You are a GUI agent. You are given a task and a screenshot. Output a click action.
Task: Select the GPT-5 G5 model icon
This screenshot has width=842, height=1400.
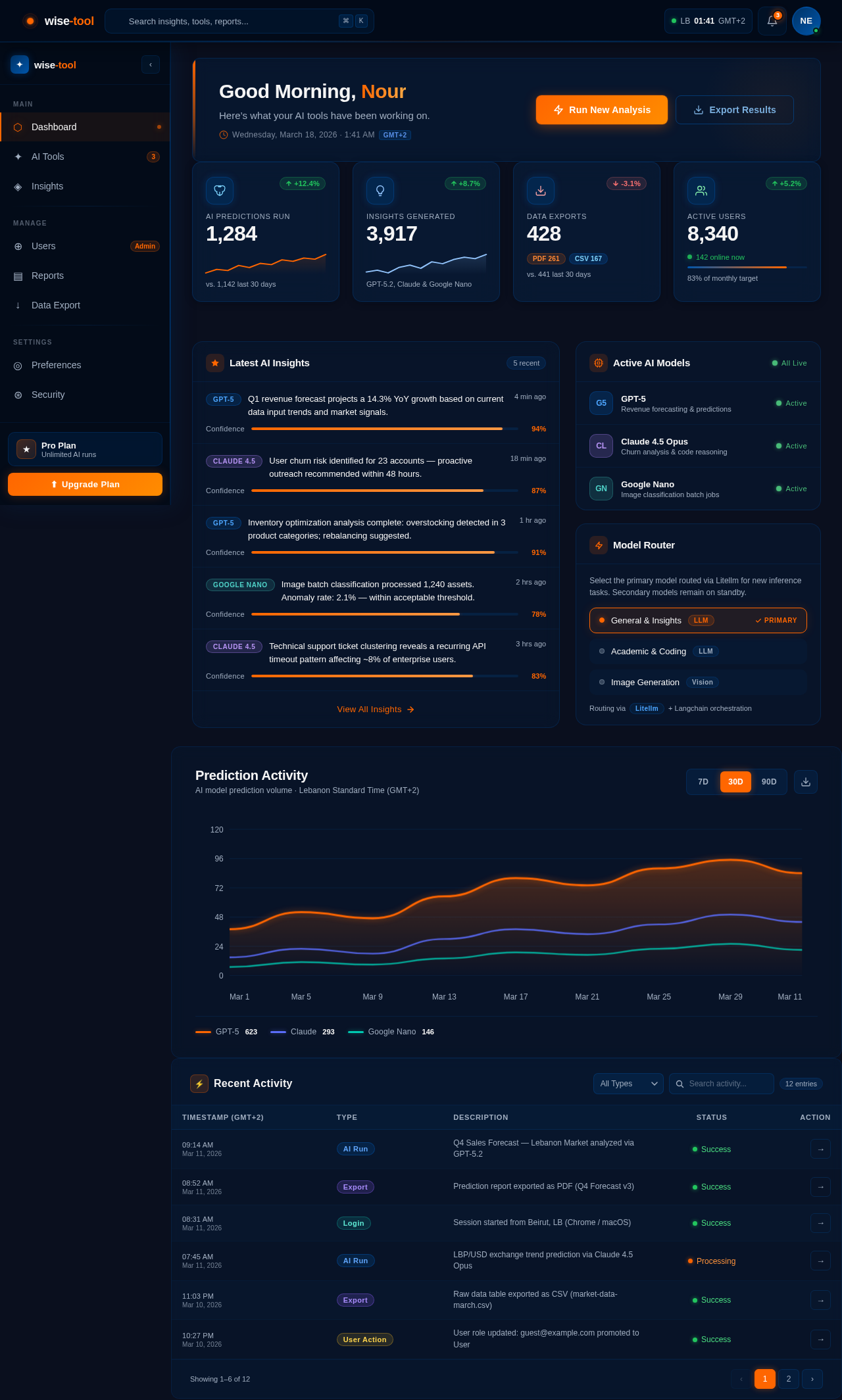pos(601,403)
